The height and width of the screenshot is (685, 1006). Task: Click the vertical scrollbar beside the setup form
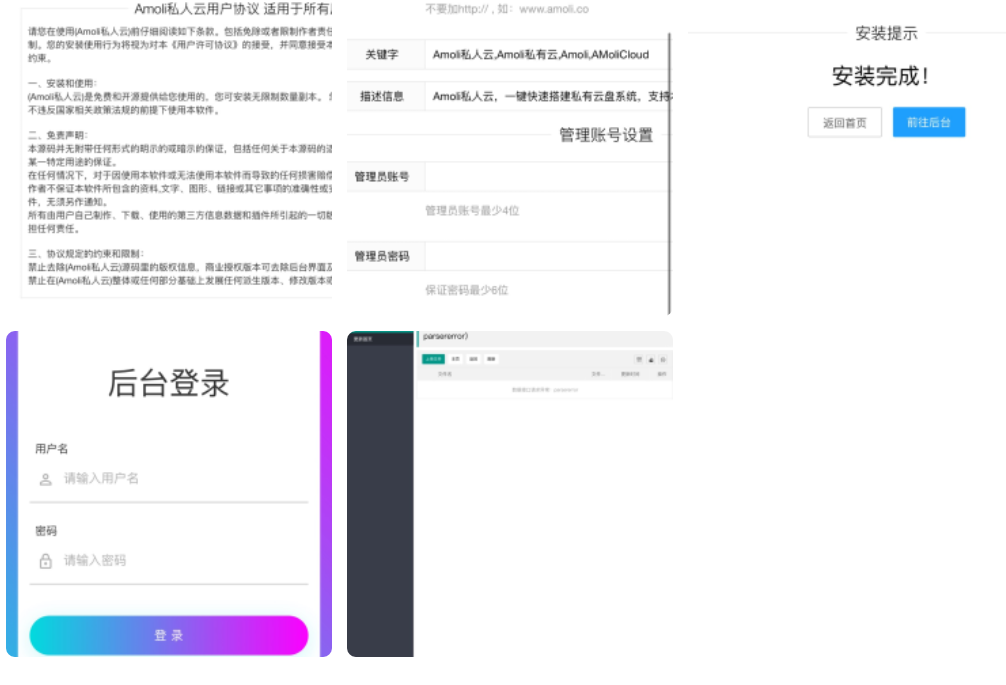pos(669,170)
